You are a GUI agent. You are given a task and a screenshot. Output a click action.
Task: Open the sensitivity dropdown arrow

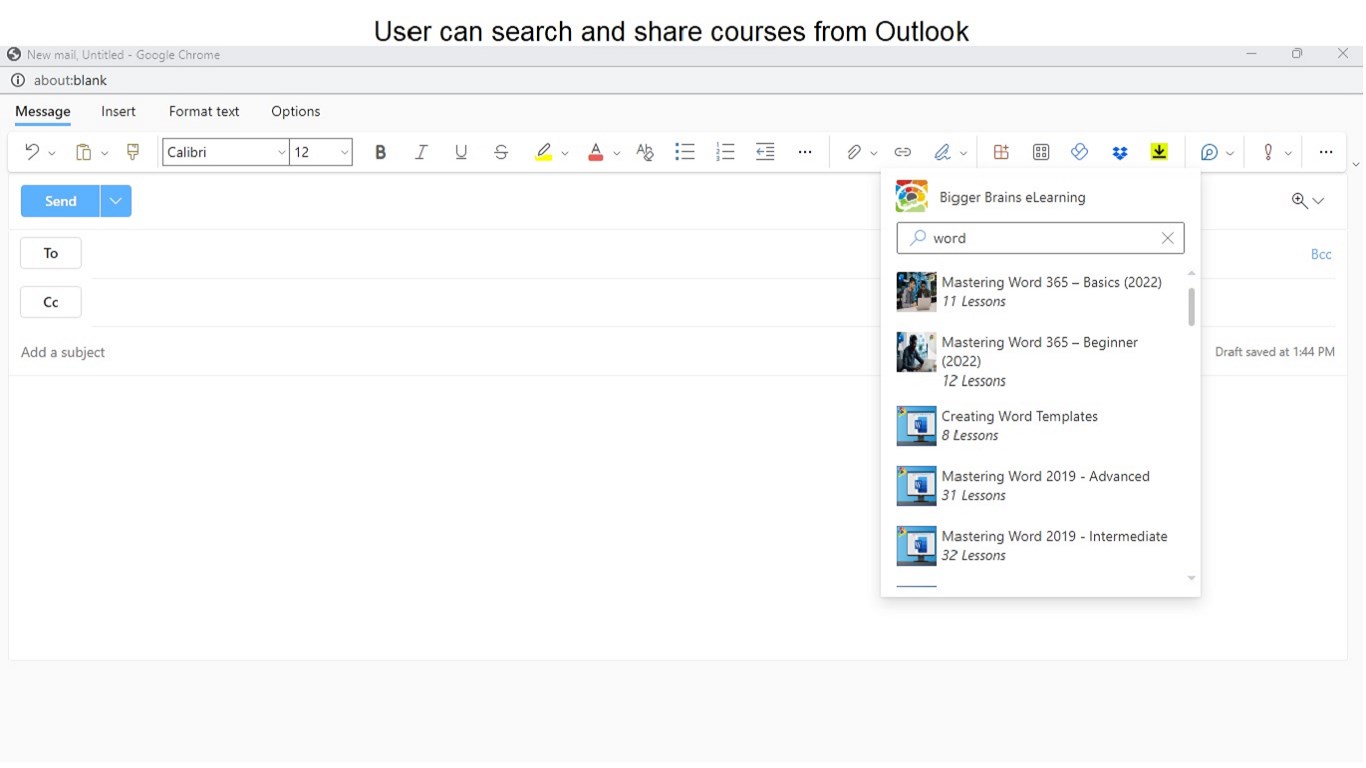[1288, 153]
